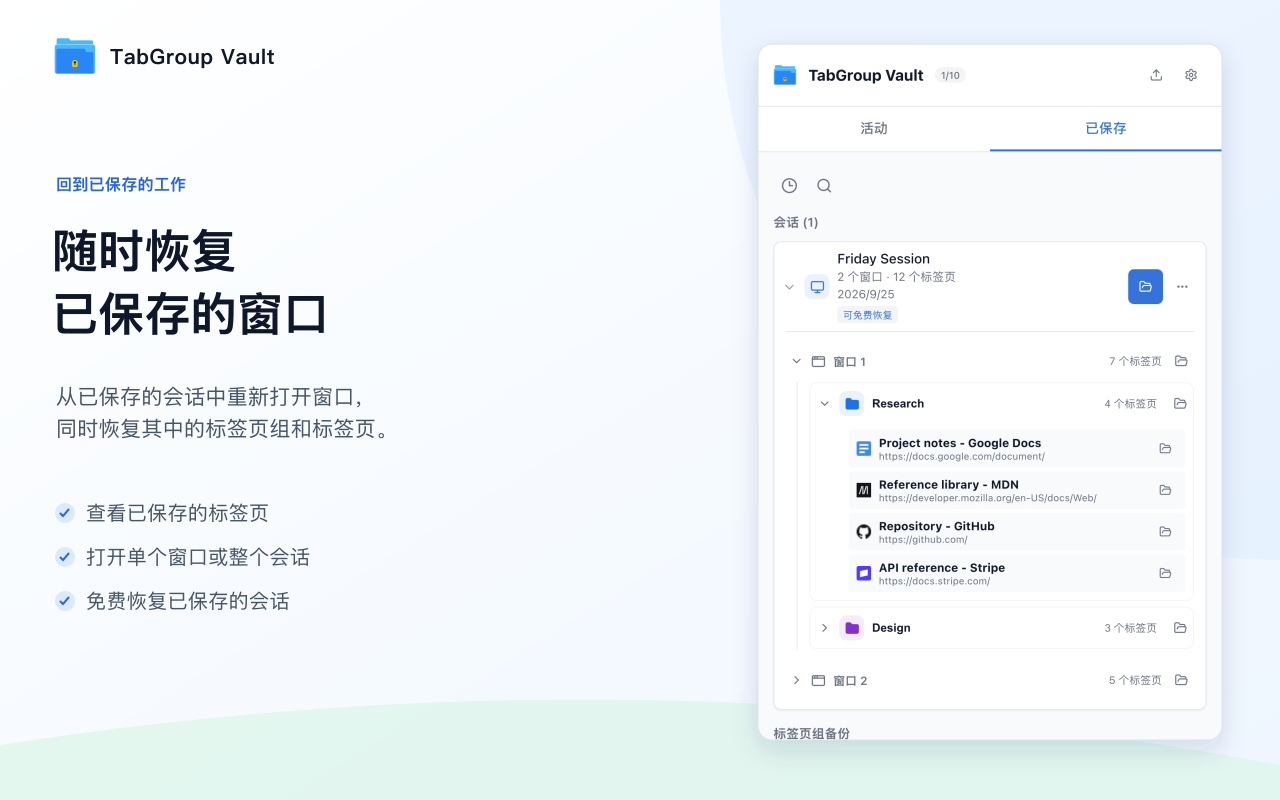Click GitHub favicon of Repository row
The width and height of the screenshot is (1280, 800).
click(x=864, y=532)
